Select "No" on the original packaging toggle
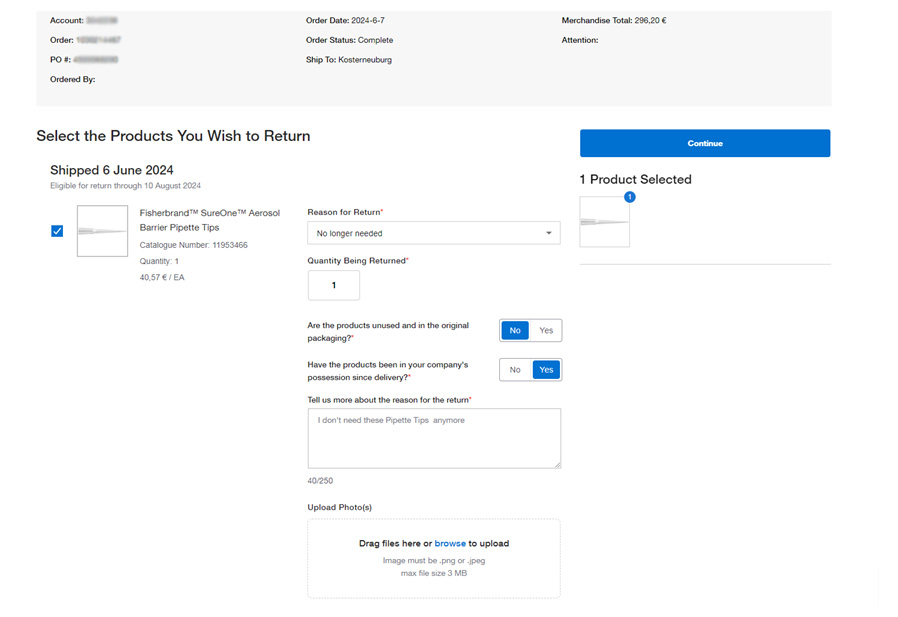The height and width of the screenshot is (617, 898). (514, 330)
